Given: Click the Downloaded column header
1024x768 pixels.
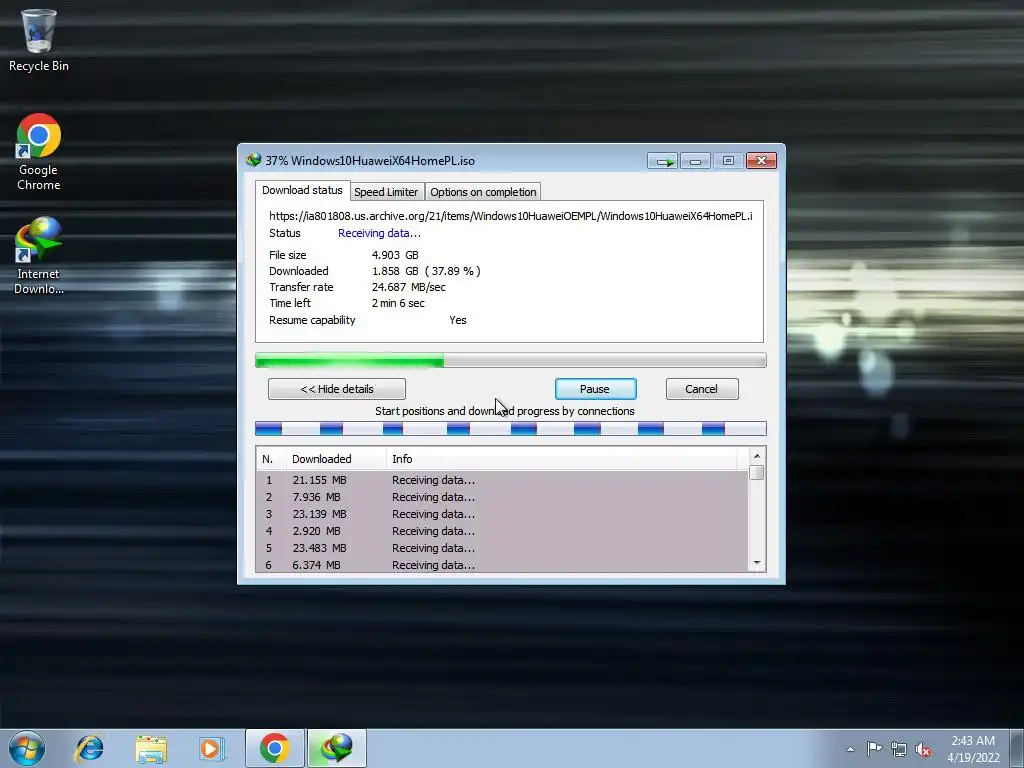Looking at the screenshot, I should (x=336, y=459).
